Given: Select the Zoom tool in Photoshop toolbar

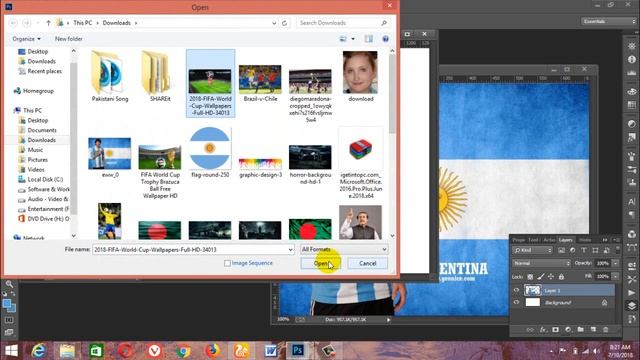Looking at the screenshot, I should tap(9, 284).
